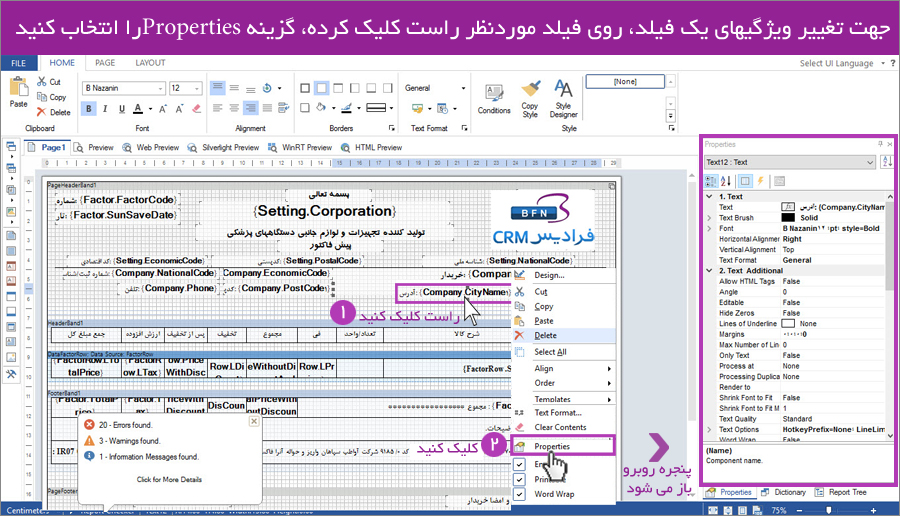Click the pin icon of Properties panel
This screenshot has height=516, width=900.
point(880,144)
